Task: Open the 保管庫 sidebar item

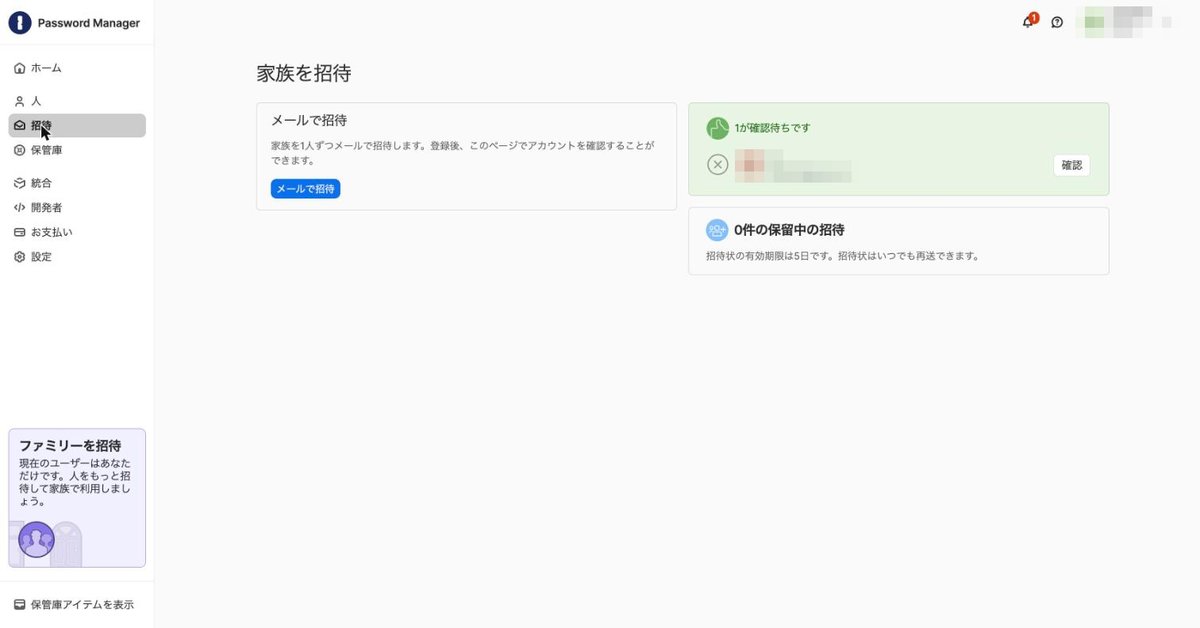Action: (x=77, y=150)
